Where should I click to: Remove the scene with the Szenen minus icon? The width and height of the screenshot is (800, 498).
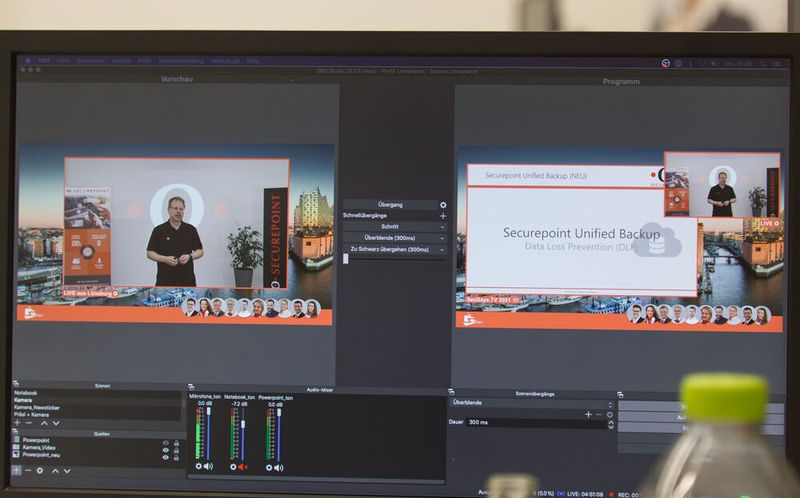tap(29, 423)
